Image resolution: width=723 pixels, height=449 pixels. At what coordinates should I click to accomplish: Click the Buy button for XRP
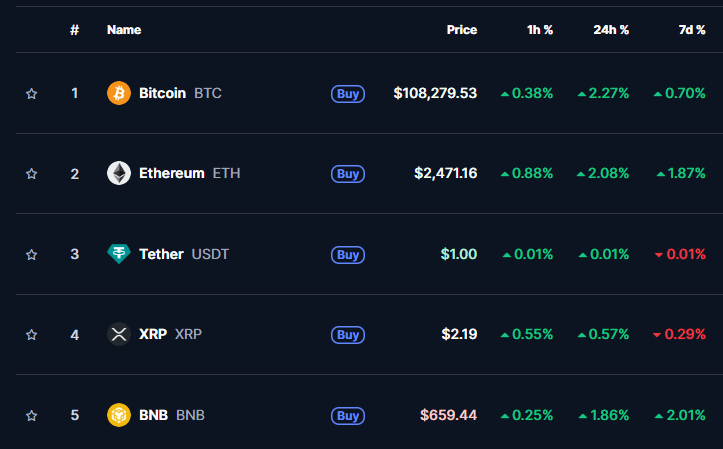[348, 335]
